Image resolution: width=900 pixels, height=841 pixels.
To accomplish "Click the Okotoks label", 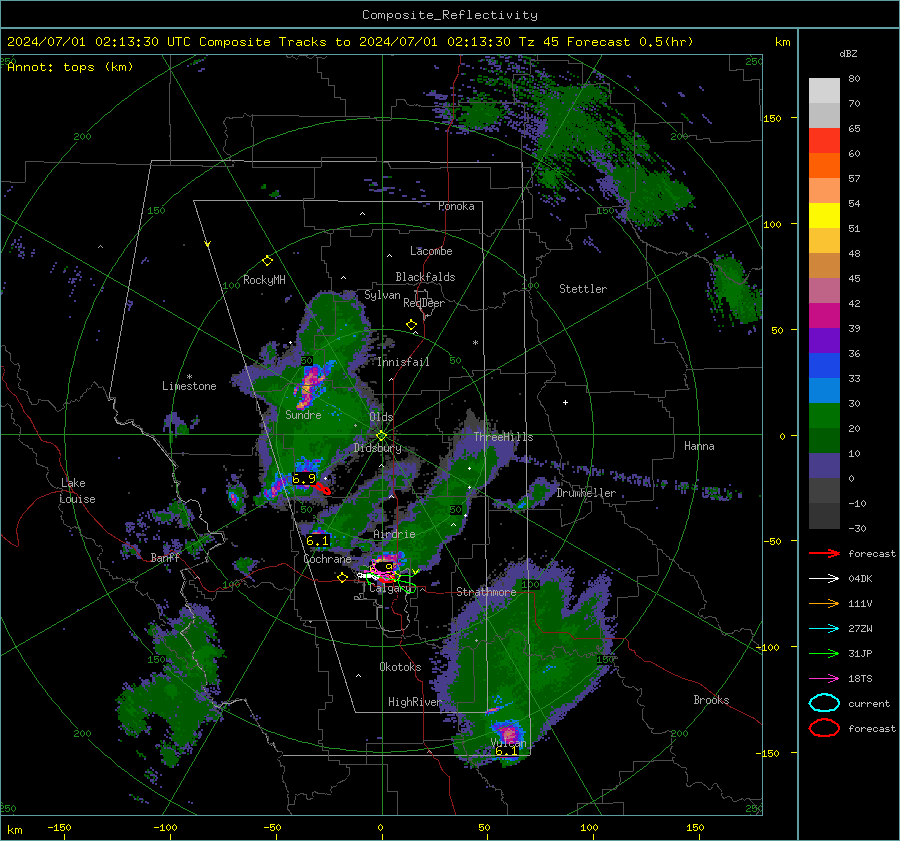I will coord(400,667).
